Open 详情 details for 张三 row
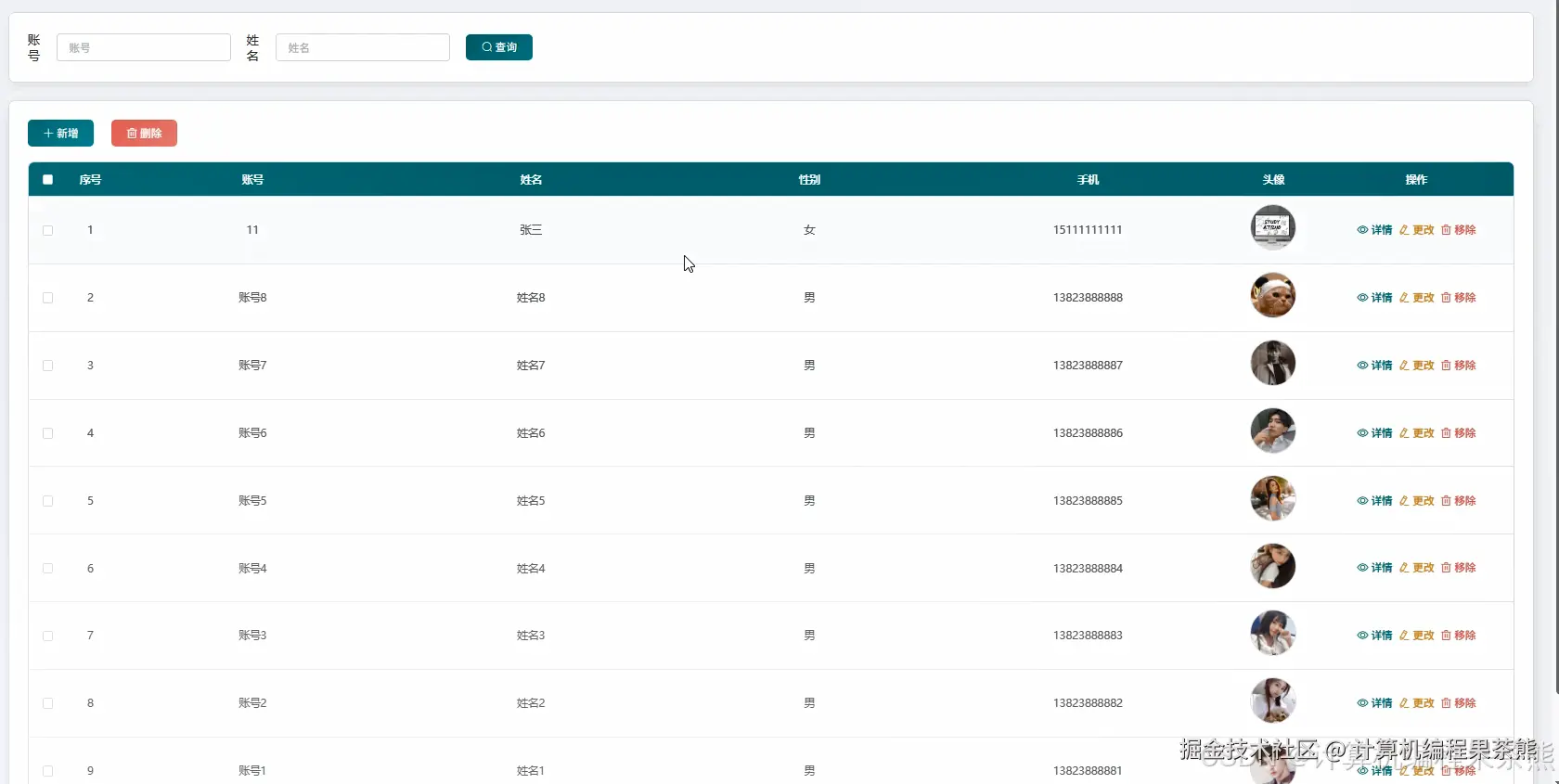 (x=1374, y=230)
